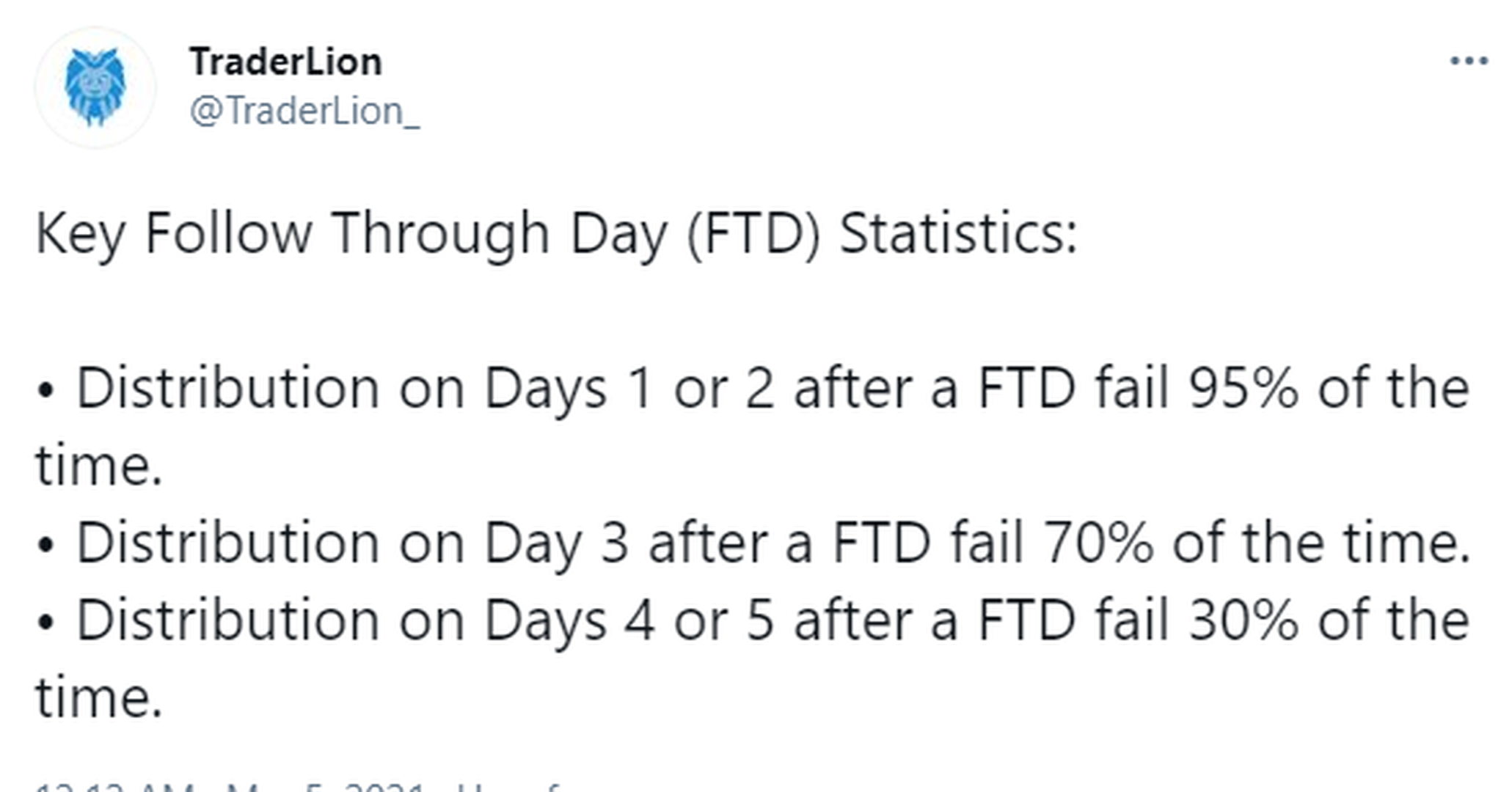This screenshot has height=792, width=1512.
Task: Click the third bullet point marker
Action: click(x=45, y=623)
